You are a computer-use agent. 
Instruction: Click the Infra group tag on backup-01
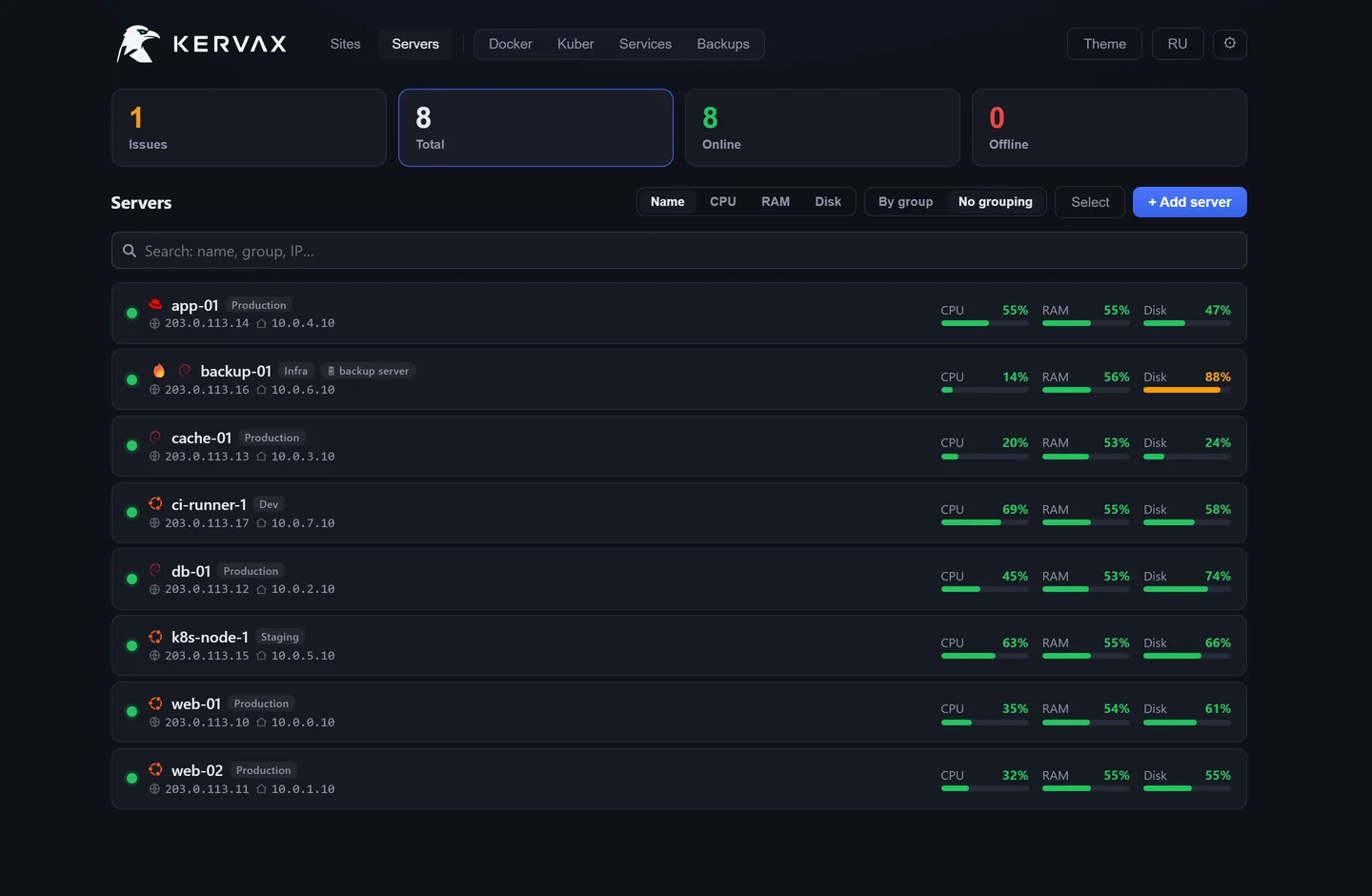[296, 371]
